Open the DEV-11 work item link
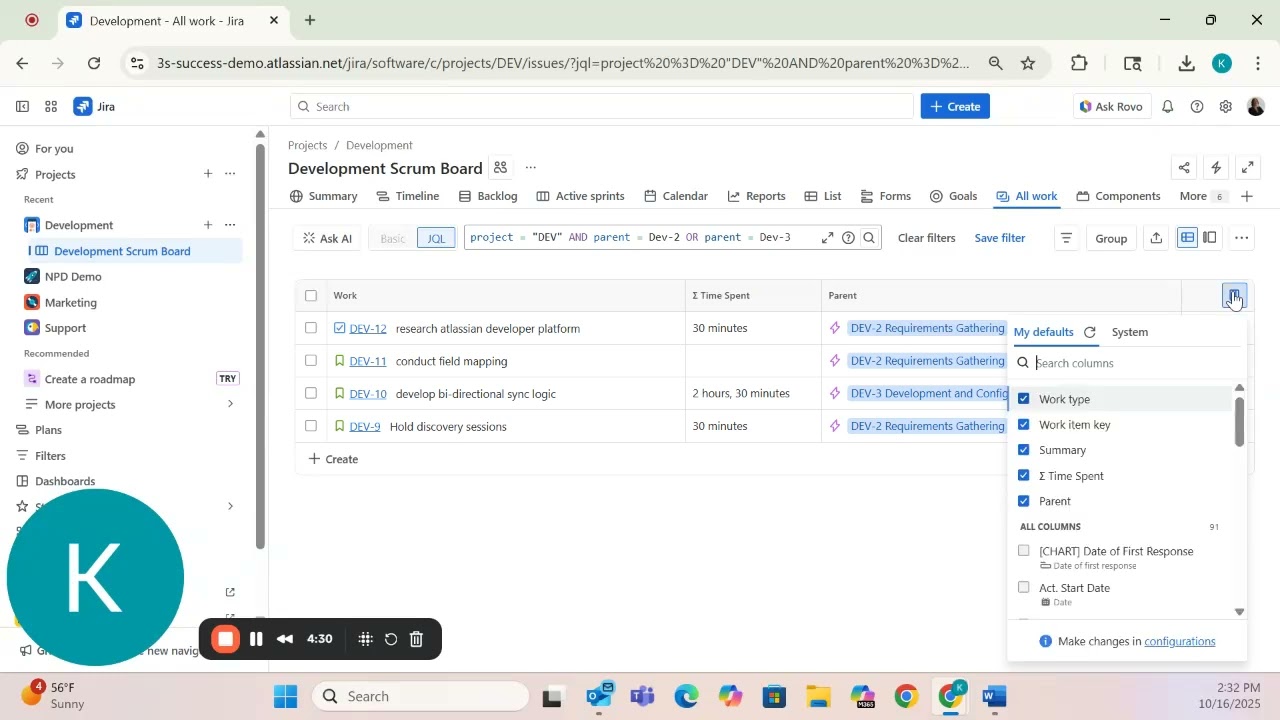The width and height of the screenshot is (1280, 720). pos(368,361)
